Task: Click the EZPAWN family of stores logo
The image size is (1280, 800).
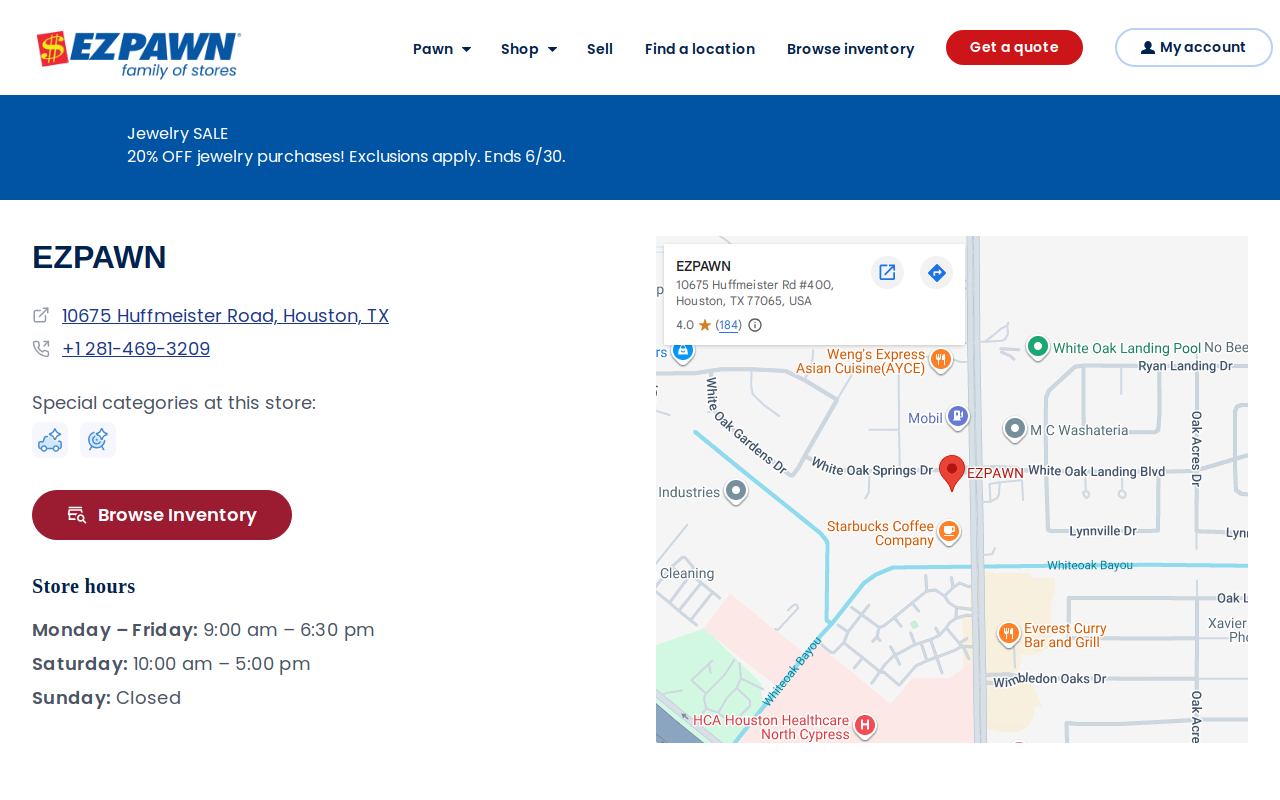Action: tap(139, 54)
